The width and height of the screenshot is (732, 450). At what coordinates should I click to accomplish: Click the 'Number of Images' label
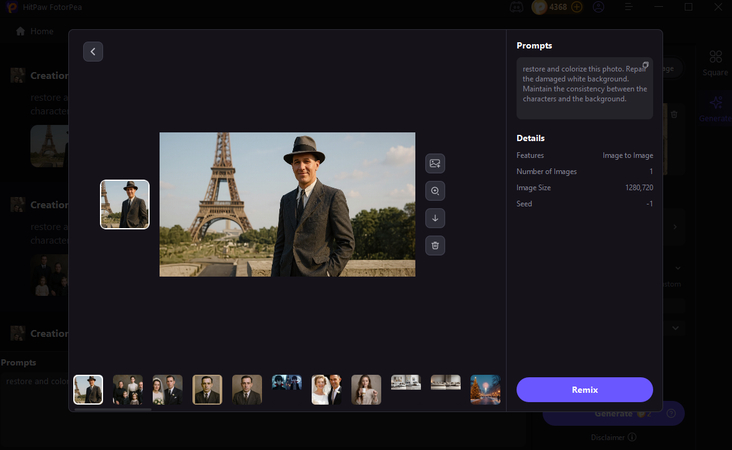546,172
